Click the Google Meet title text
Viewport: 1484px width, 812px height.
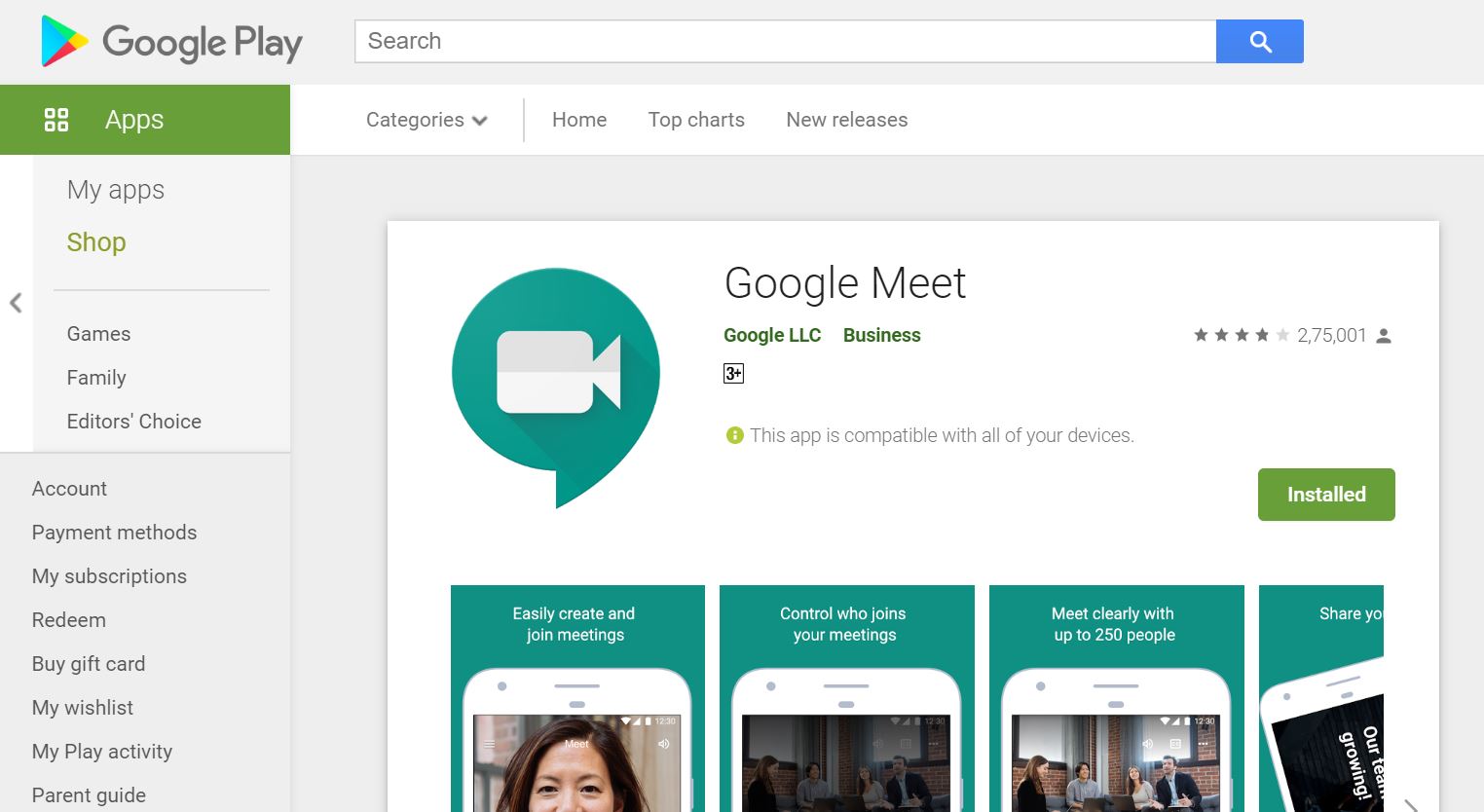click(x=845, y=283)
